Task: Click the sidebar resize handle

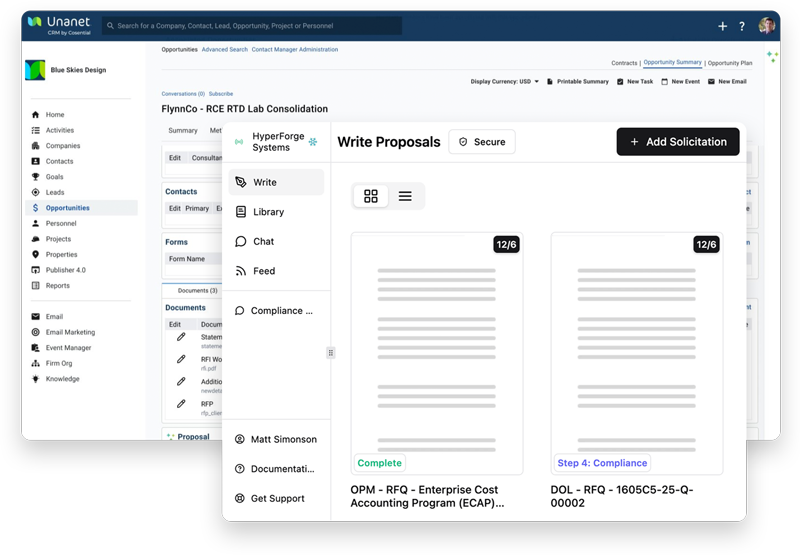Action: click(x=331, y=352)
